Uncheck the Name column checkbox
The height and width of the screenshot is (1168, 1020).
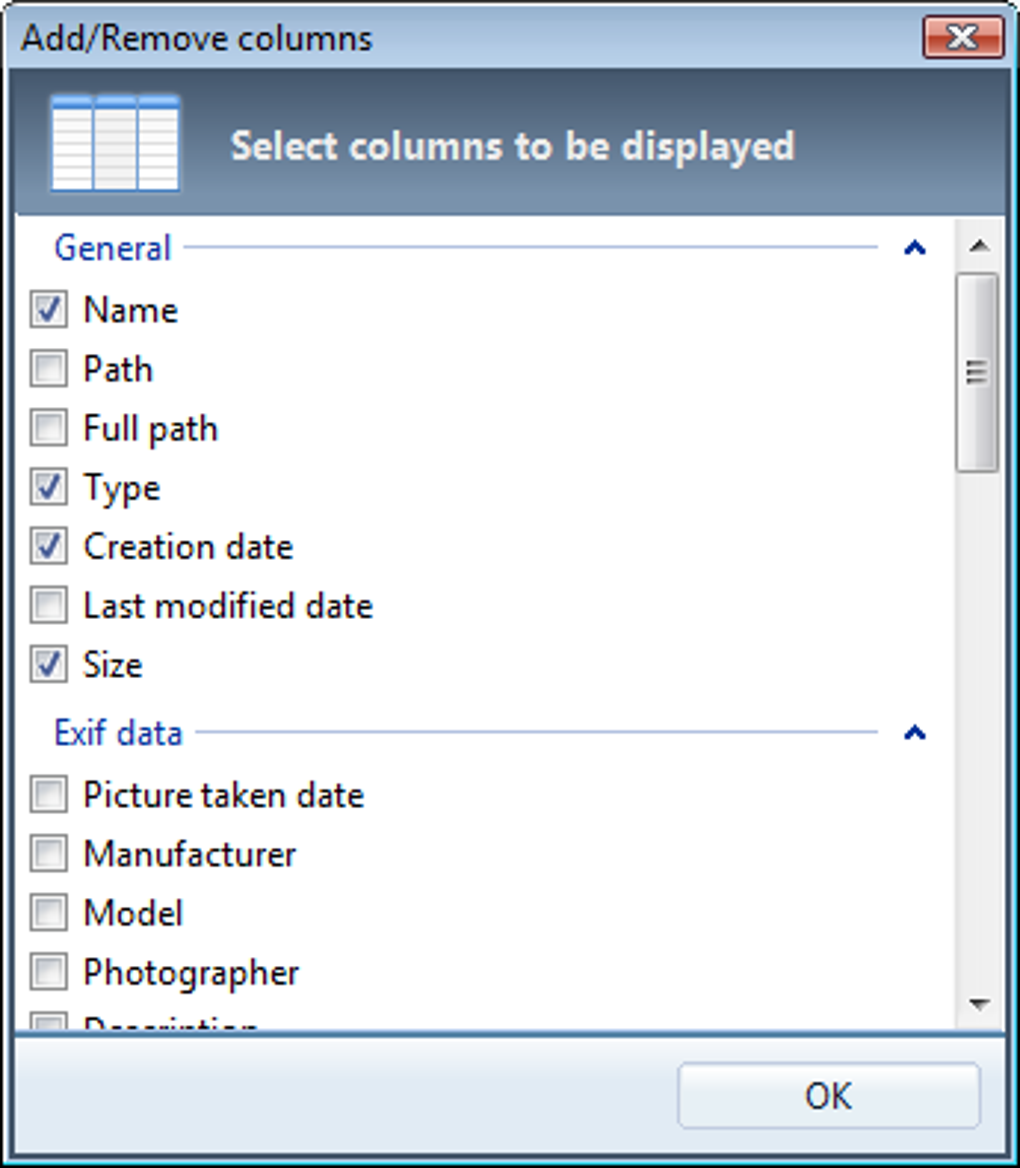pos(47,310)
